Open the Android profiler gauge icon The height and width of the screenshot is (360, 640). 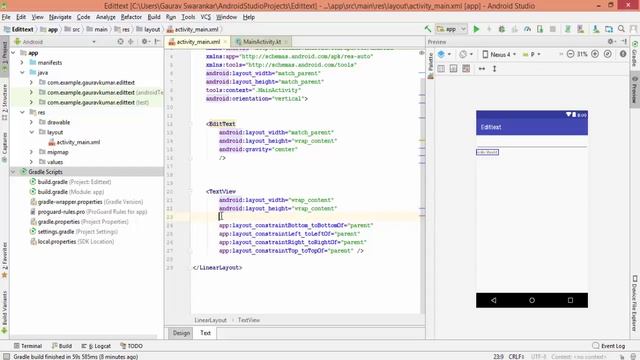click(527, 29)
